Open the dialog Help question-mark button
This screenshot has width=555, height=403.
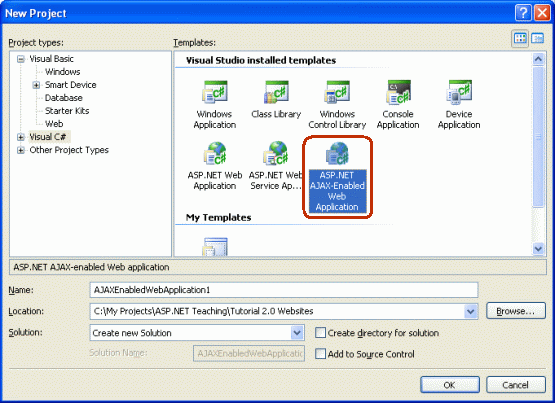point(523,13)
